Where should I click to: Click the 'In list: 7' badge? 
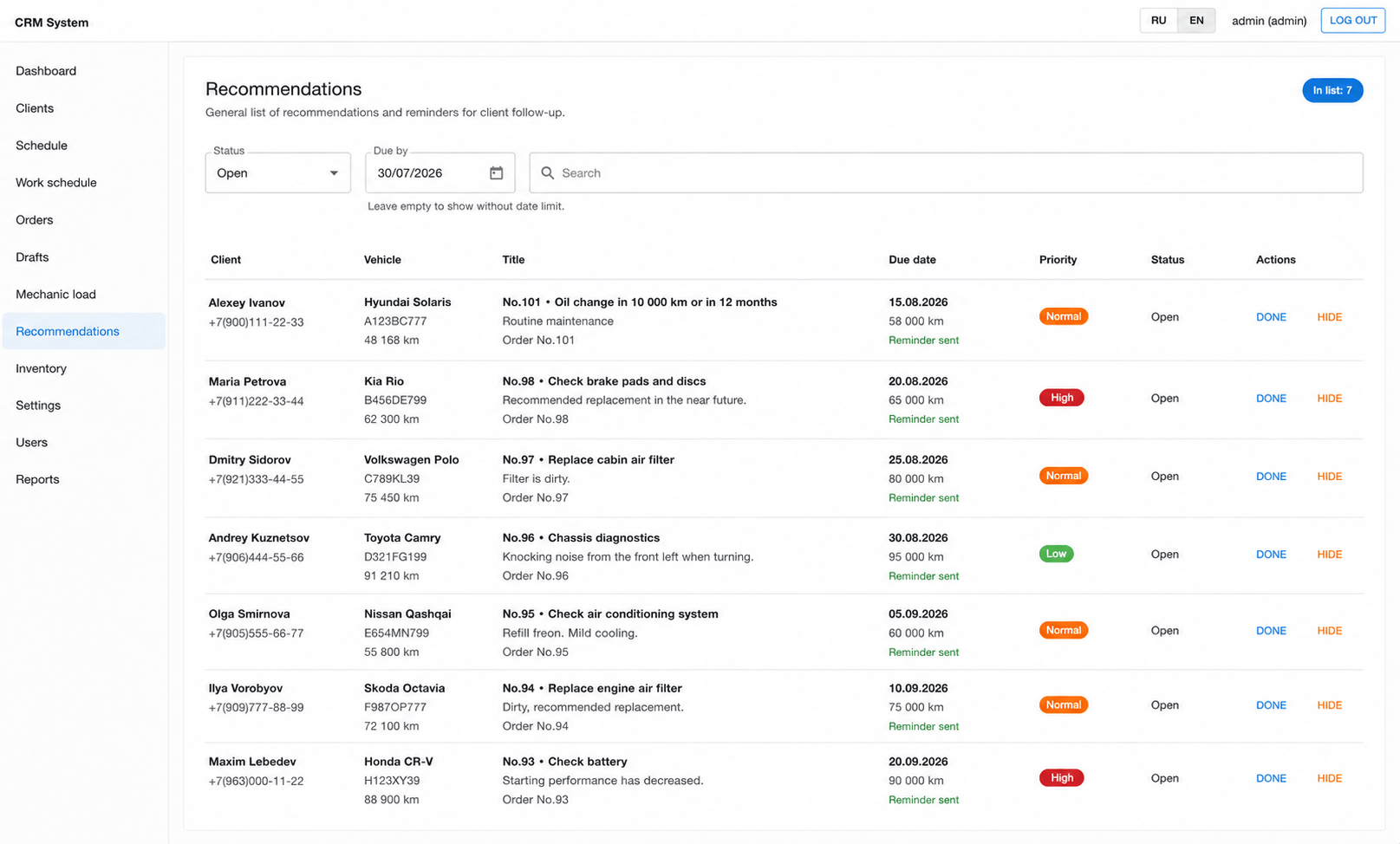1332,90
